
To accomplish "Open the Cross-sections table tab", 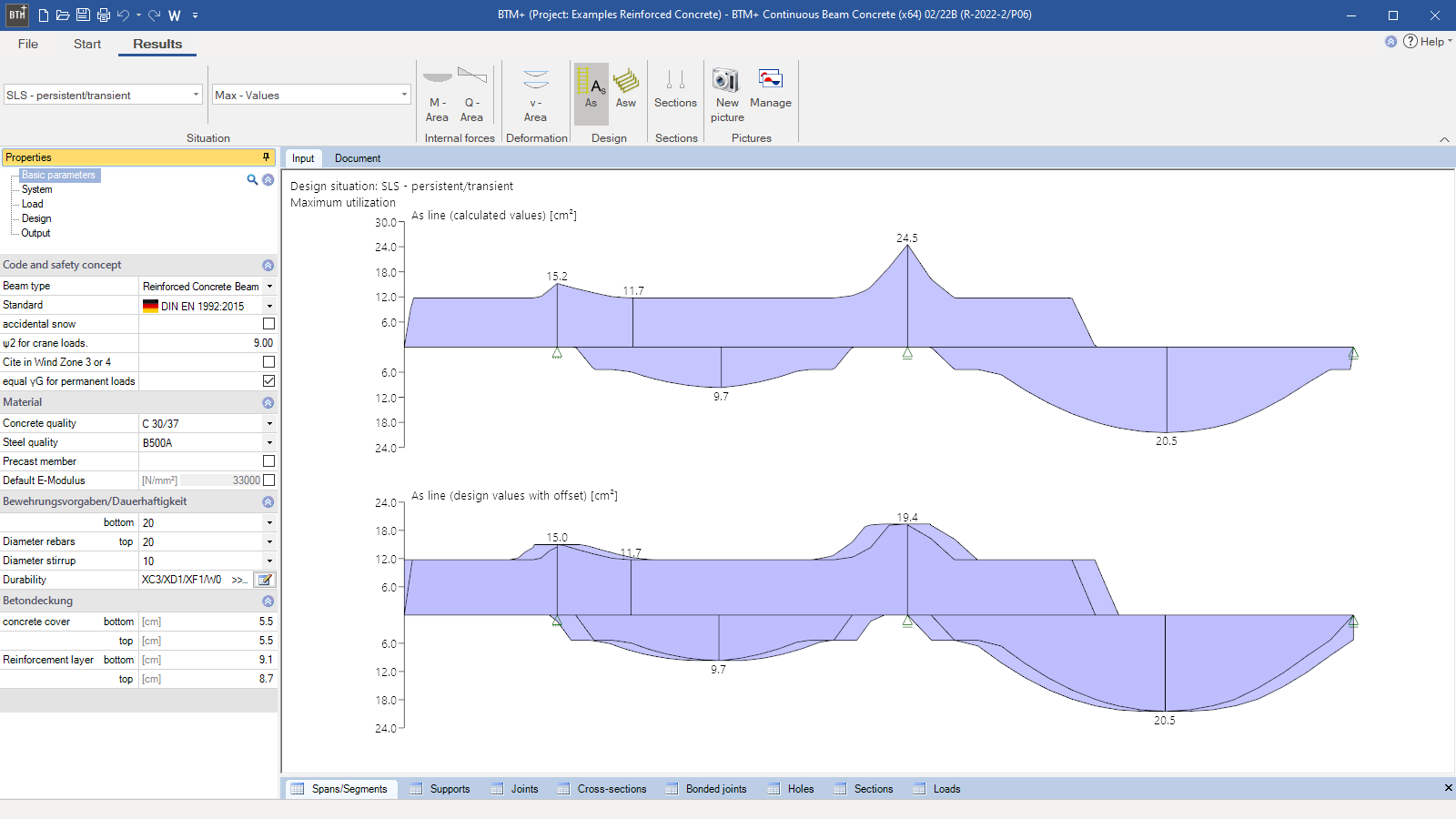I will (x=602, y=789).
